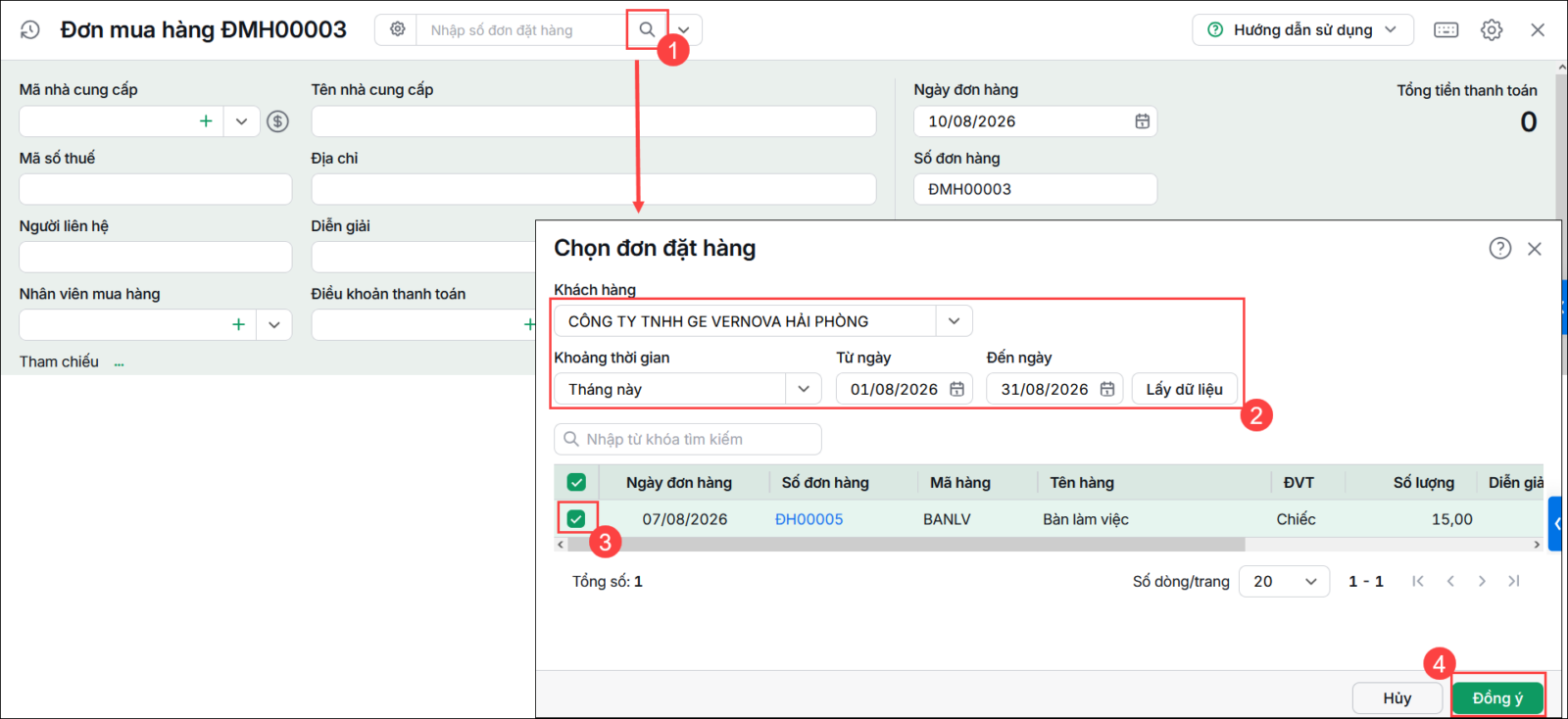Open the gear settings beside the order search box
This screenshot has height=719, width=1568.
(397, 29)
